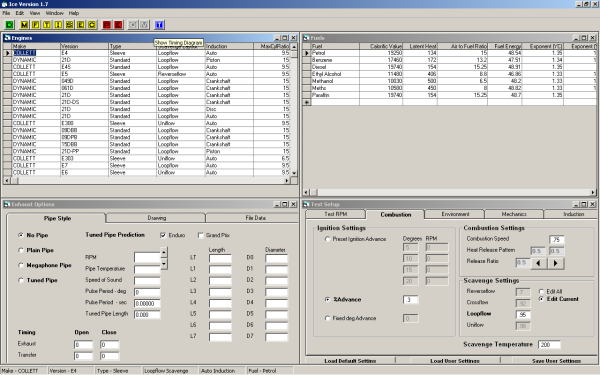Image resolution: width=600 pixels, height=375 pixels.
Task: Click the Scavenge Temperature field
Action: 549,344
